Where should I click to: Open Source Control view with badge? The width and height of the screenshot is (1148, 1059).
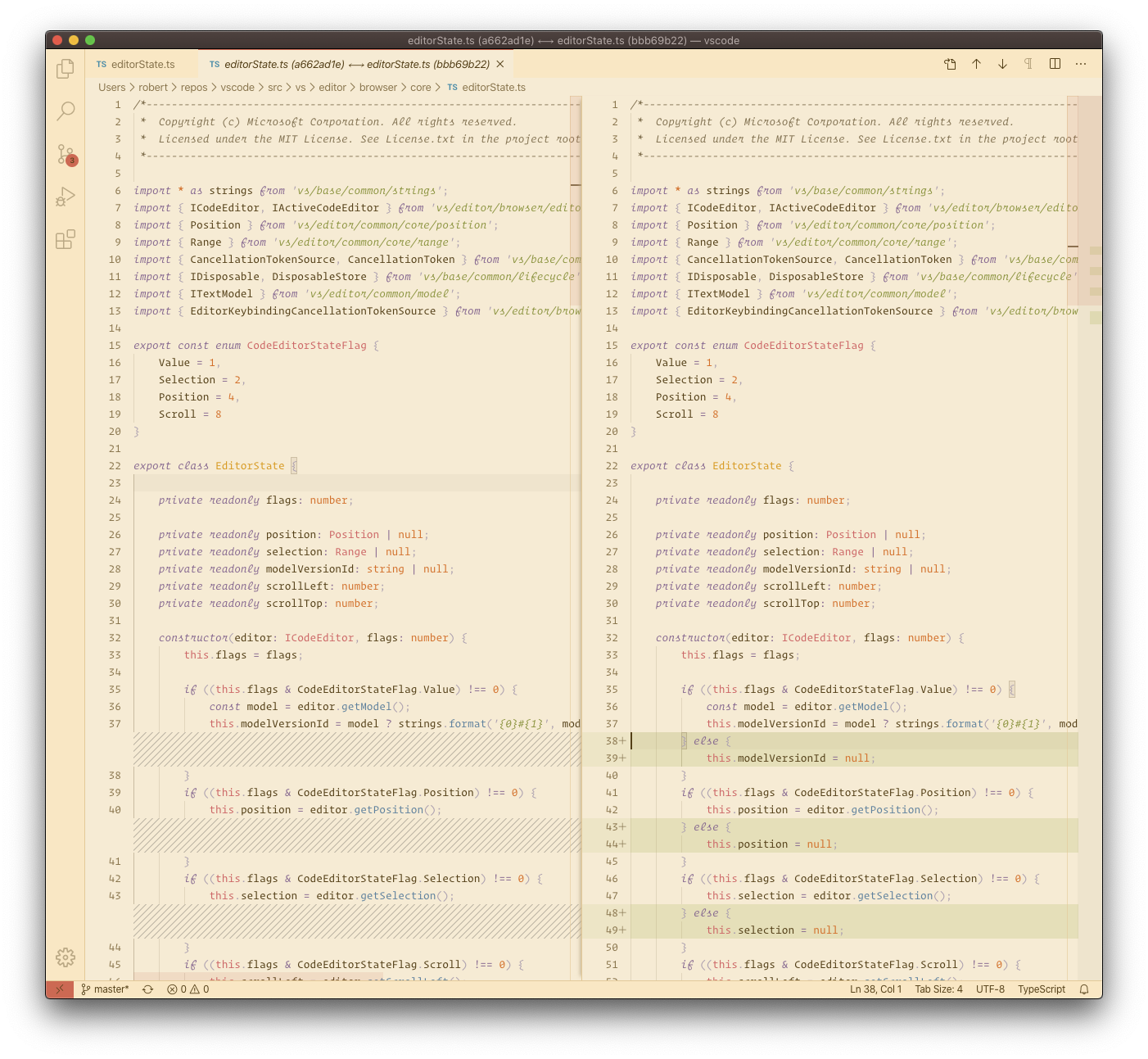click(x=66, y=154)
